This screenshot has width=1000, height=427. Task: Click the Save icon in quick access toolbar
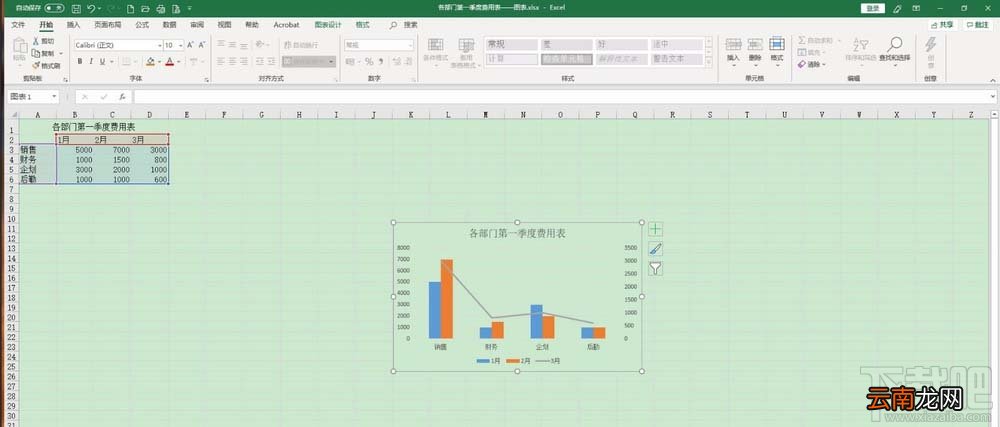(x=77, y=9)
